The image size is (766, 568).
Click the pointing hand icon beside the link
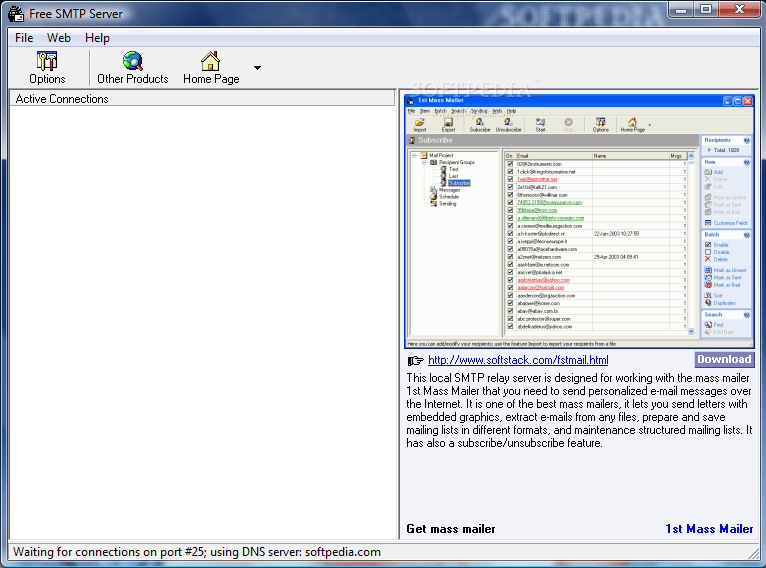click(415, 360)
